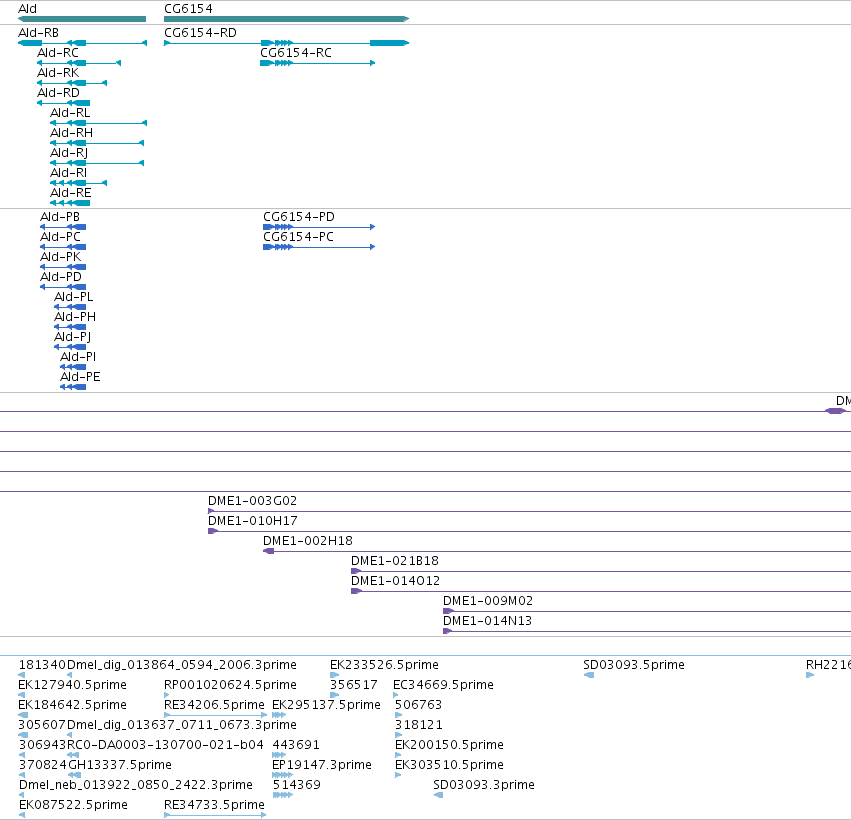Select the Ald-PI protein label

(78, 357)
